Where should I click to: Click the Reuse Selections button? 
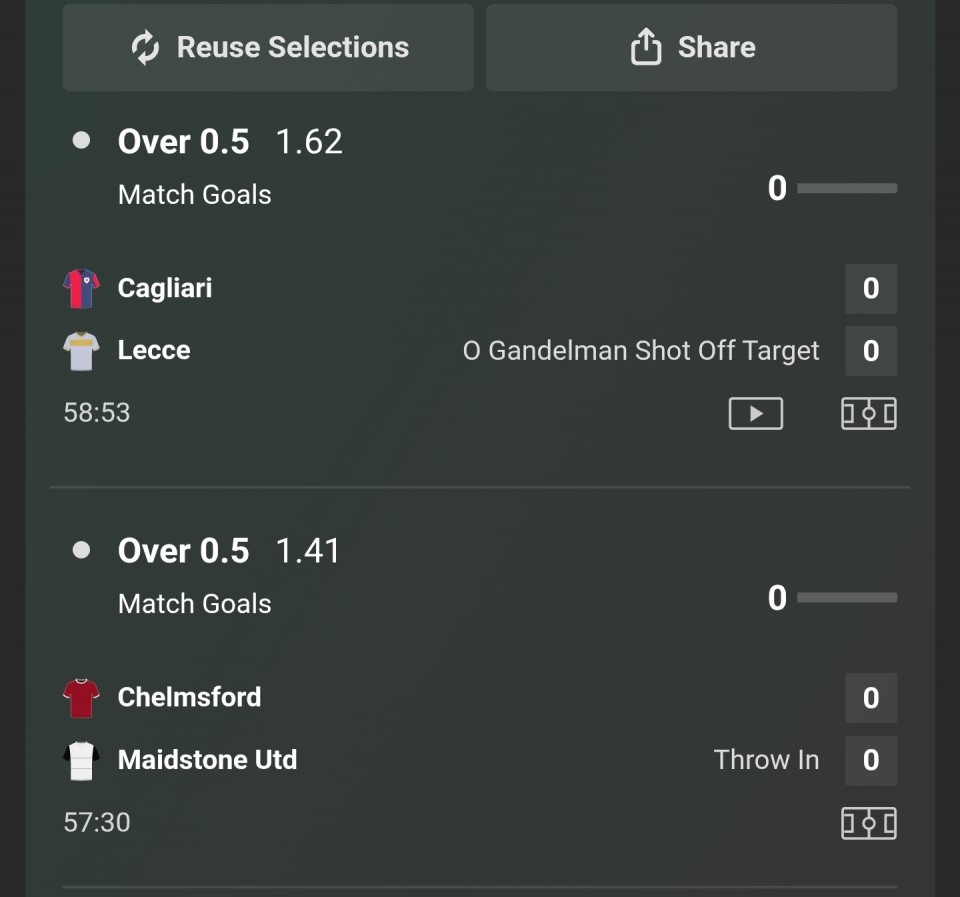pyautogui.click(x=268, y=47)
